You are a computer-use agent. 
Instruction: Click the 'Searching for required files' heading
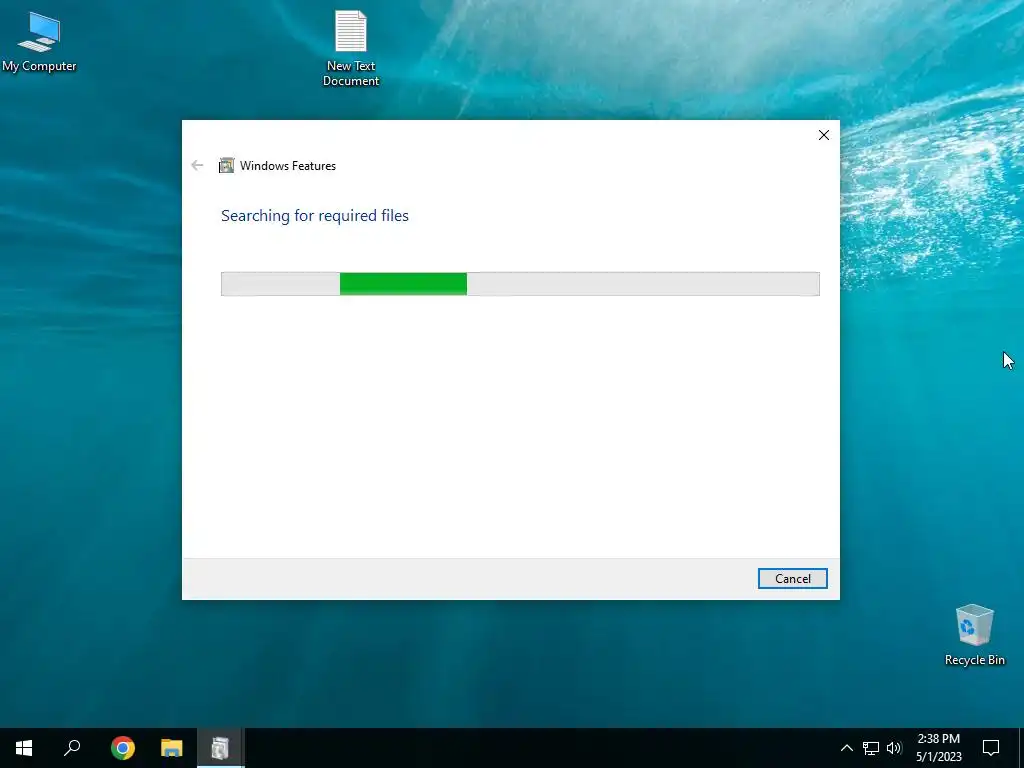click(x=315, y=216)
